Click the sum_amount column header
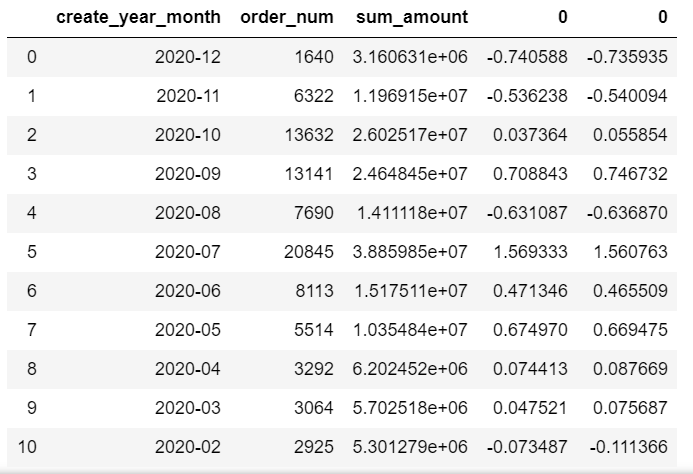The image size is (693, 474). point(412,18)
